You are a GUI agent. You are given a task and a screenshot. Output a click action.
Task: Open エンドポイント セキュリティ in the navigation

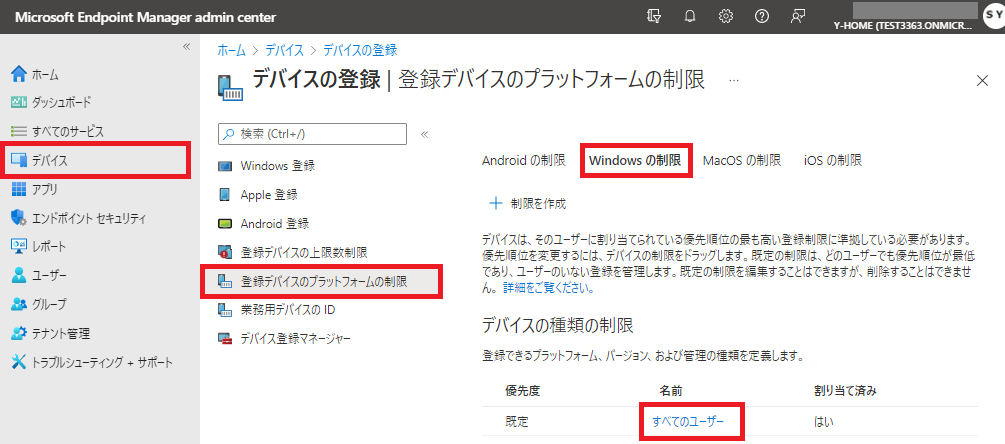click(89, 218)
